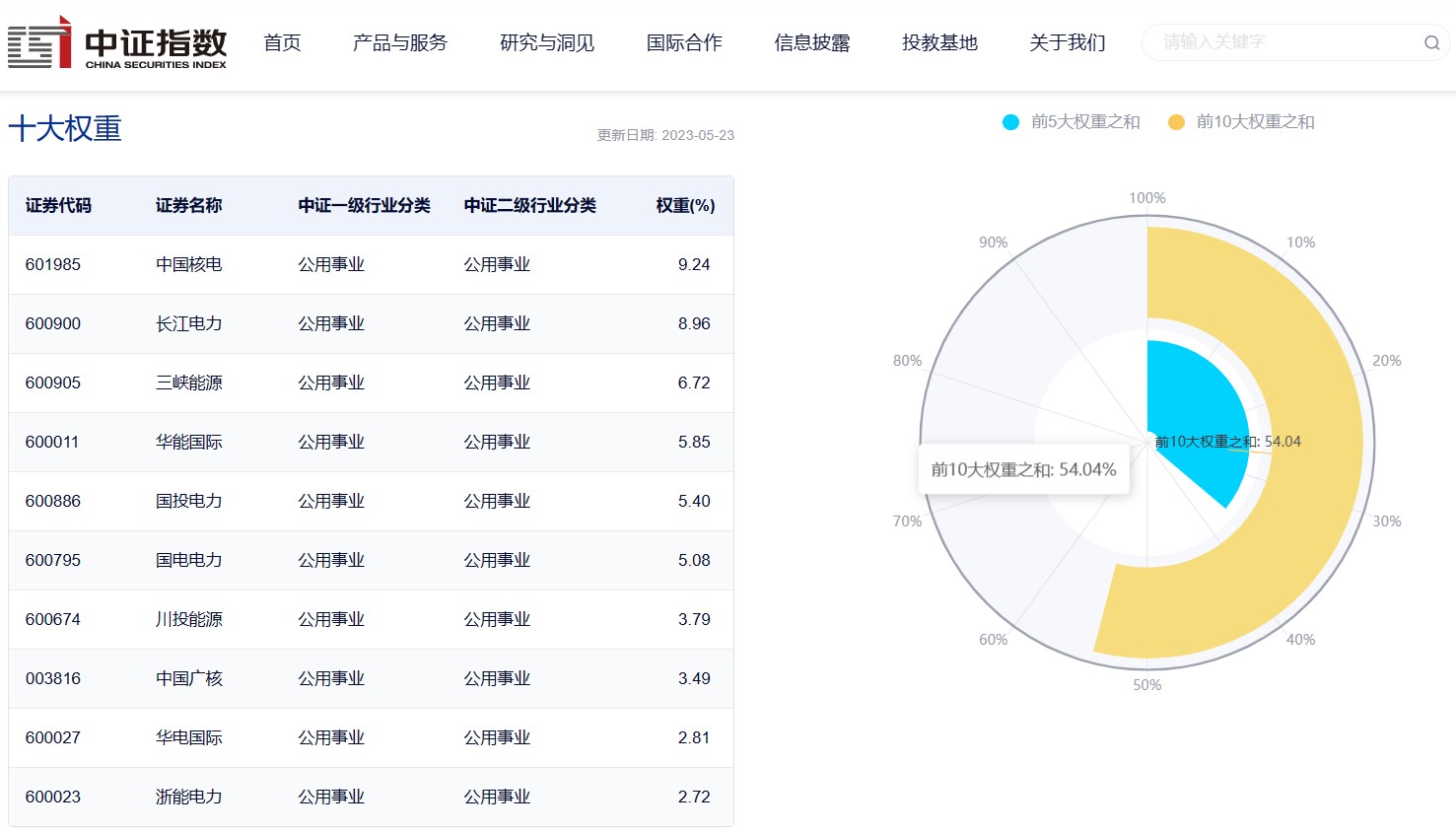Click the 更新日期: 2023-05-23 text

pos(665,135)
